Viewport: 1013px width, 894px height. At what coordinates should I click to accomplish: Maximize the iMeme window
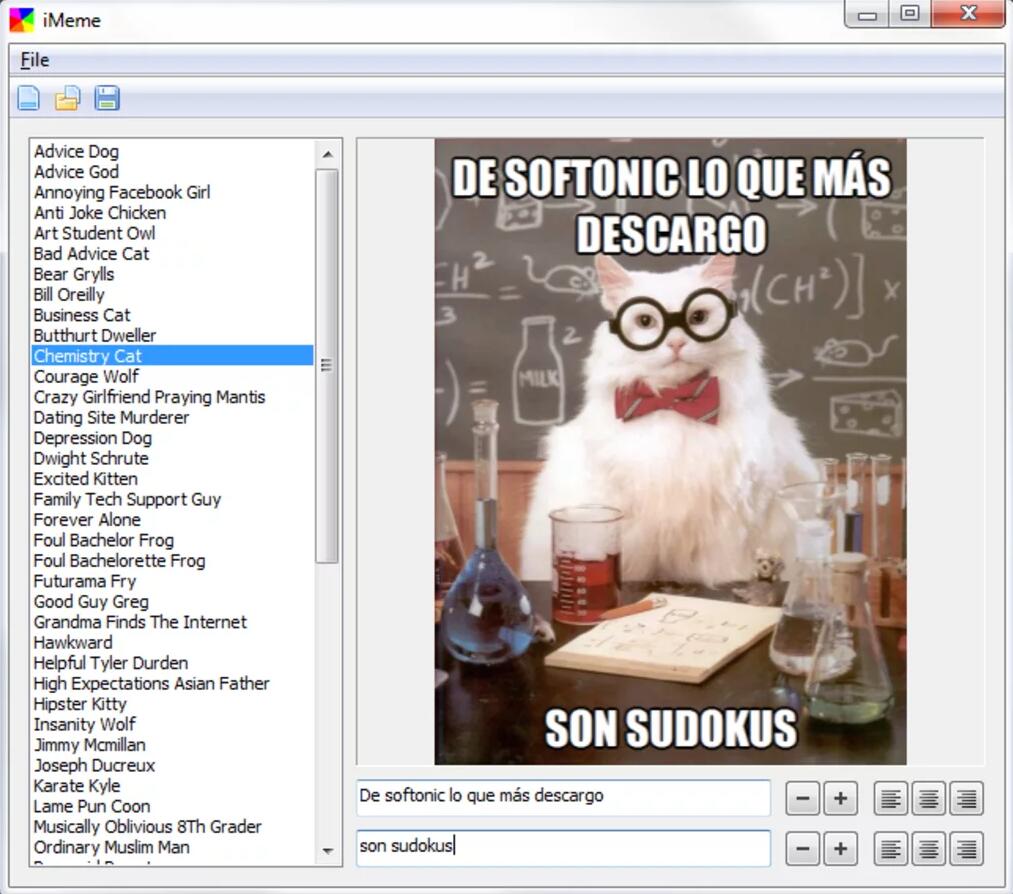click(910, 13)
